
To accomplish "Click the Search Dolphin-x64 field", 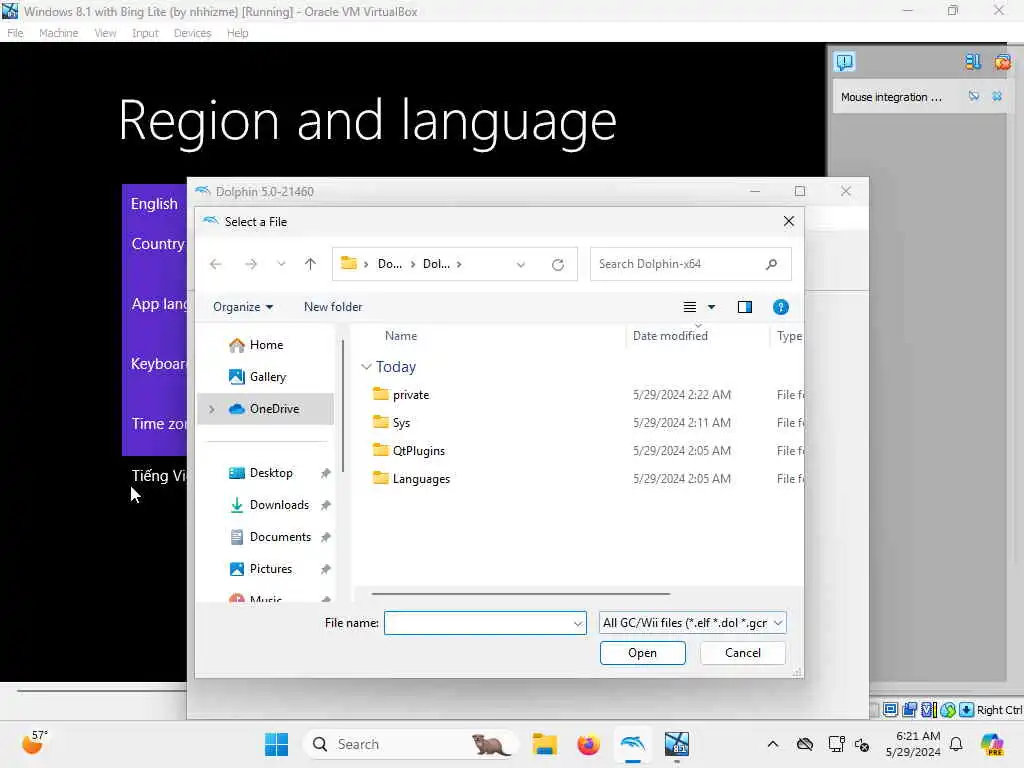I will point(690,264).
